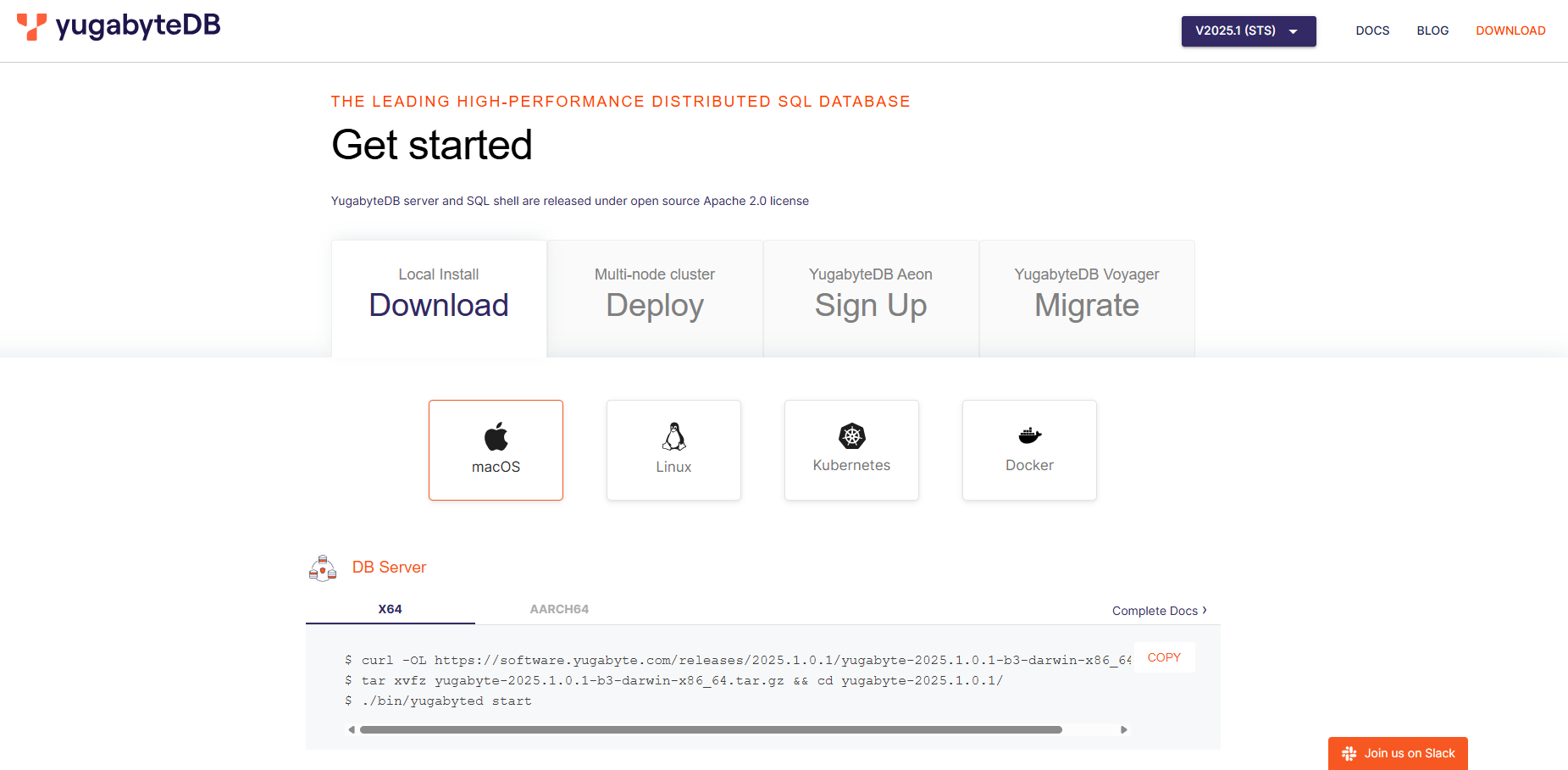The width and height of the screenshot is (1568, 770).
Task: Pick the Docker whale icon
Action: coord(1029,435)
